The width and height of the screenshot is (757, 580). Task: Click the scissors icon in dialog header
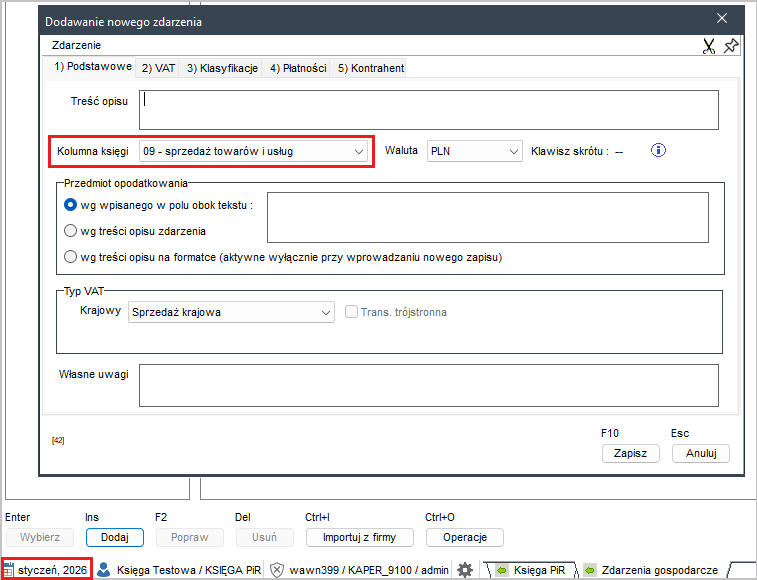[x=709, y=46]
